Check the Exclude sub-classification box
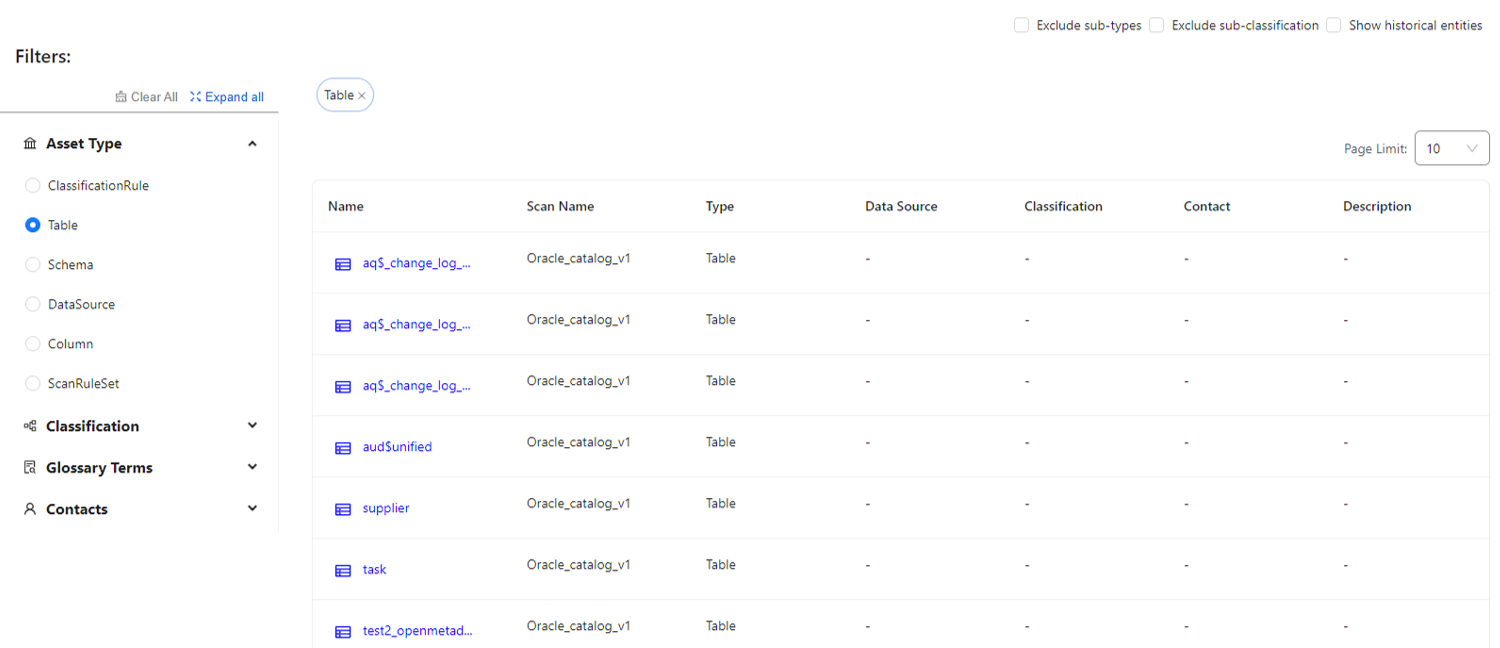This screenshot has height=648, width=1500. coord(1156,25)
